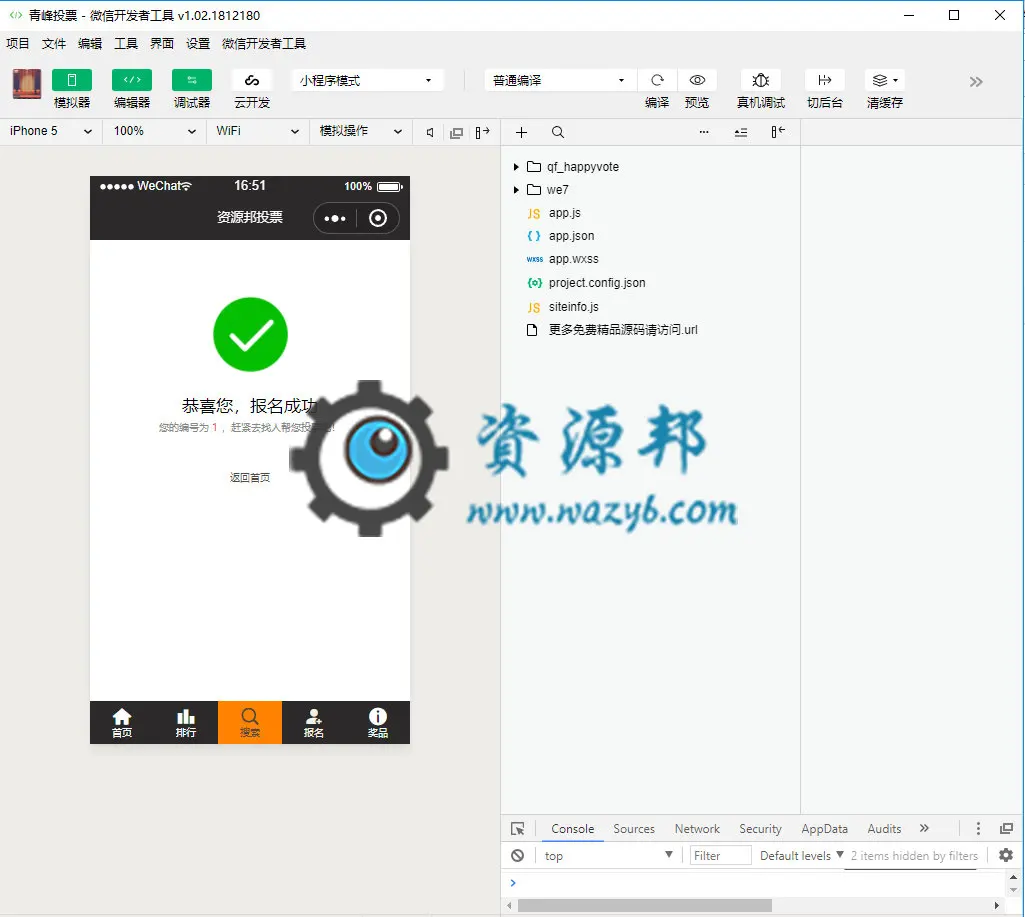Expand the toolbar overflow chevrons

(976, 82)
